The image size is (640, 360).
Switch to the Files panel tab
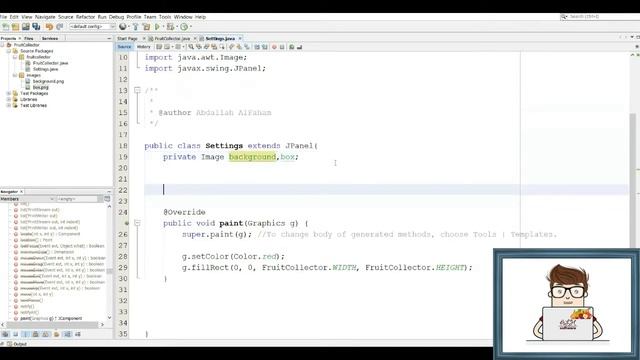29,38
